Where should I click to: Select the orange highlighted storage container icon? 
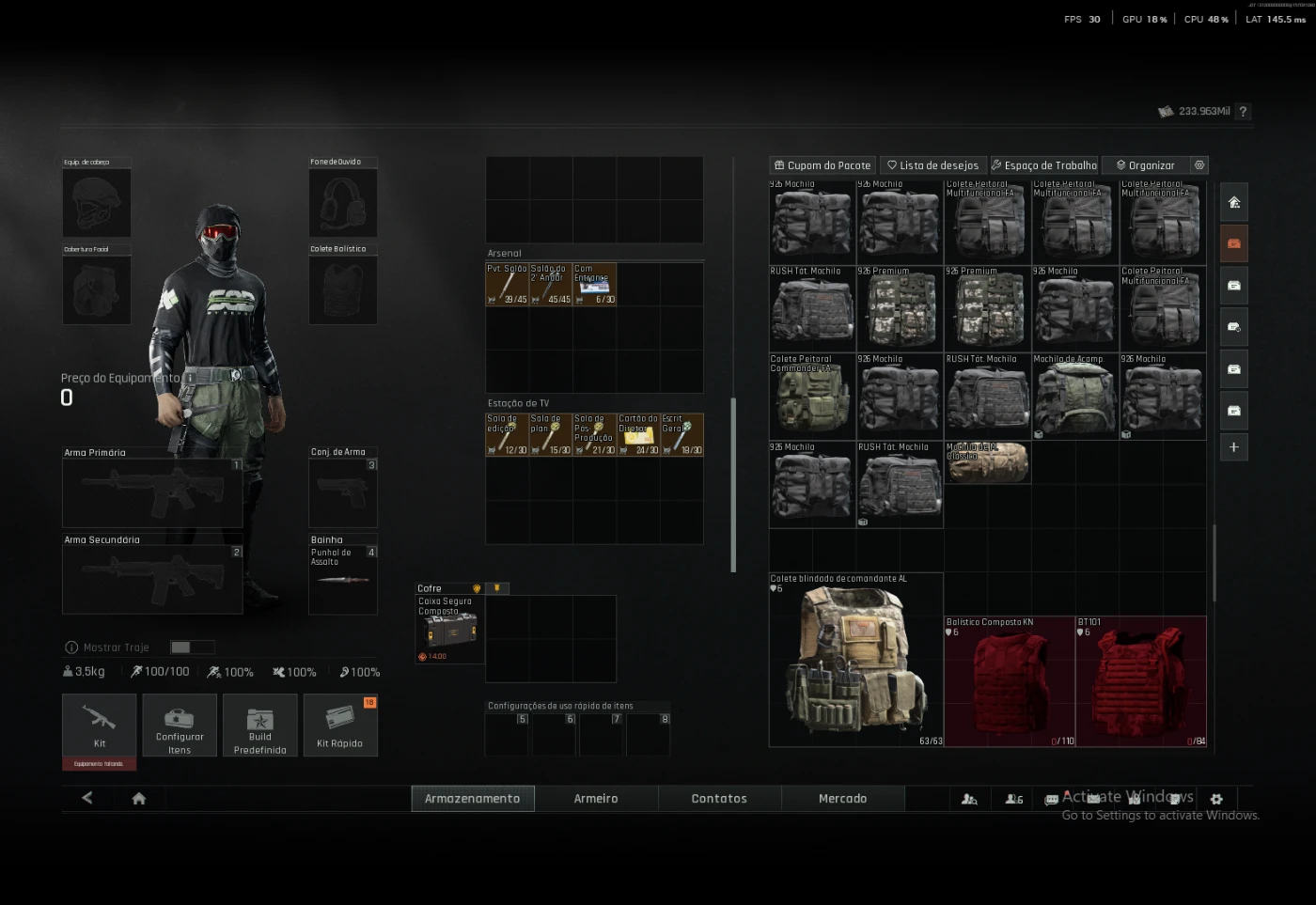[1233, 243]
